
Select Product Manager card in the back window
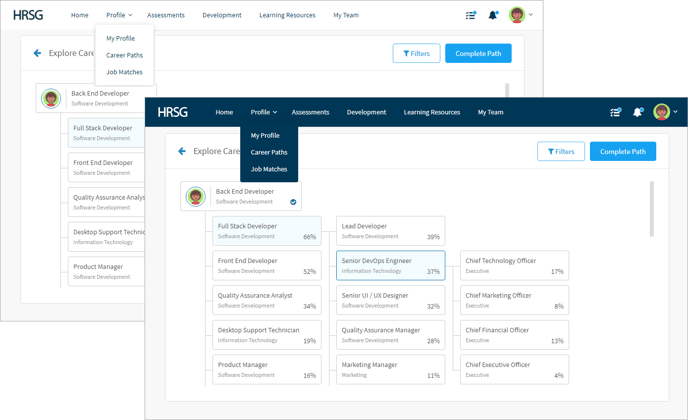(x=106, y=272)
